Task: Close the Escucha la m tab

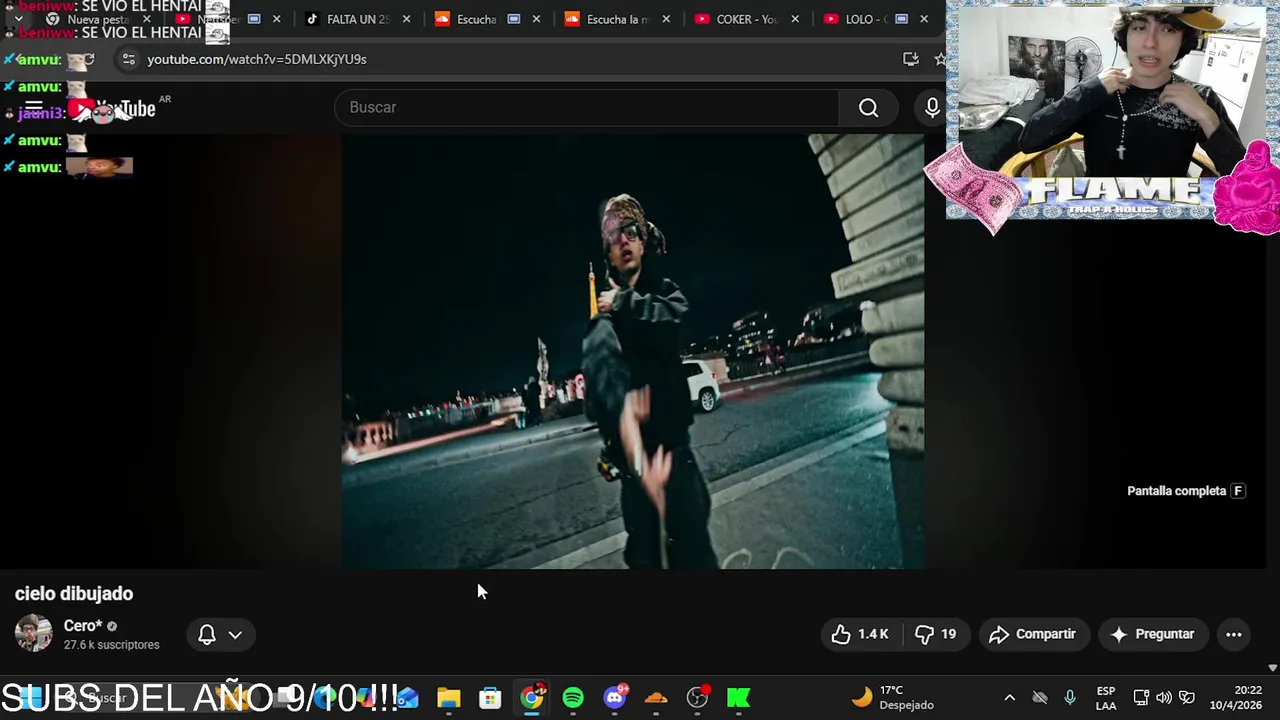Action: (x=666, y=19)
